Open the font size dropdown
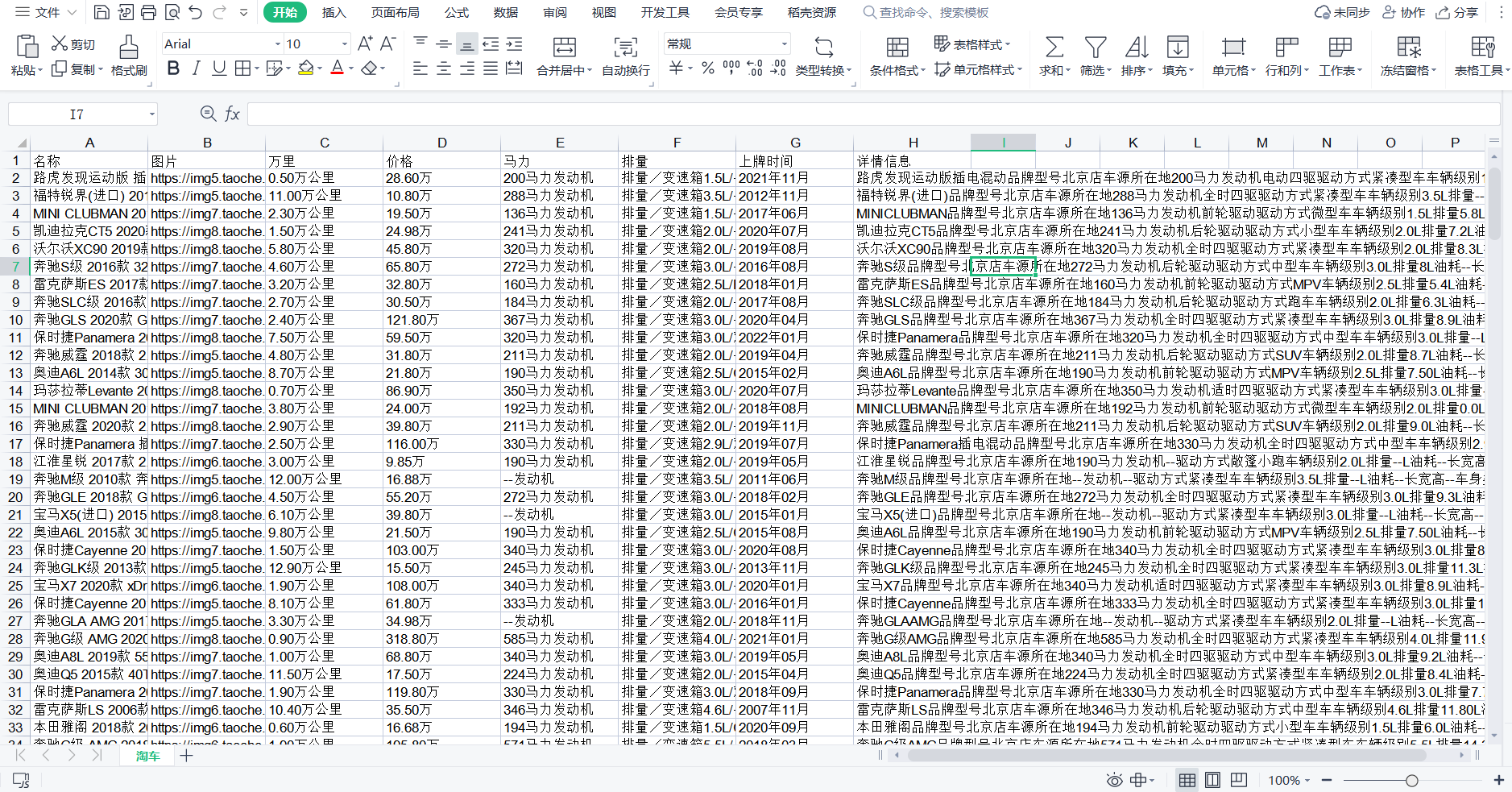 click(345, 44)
